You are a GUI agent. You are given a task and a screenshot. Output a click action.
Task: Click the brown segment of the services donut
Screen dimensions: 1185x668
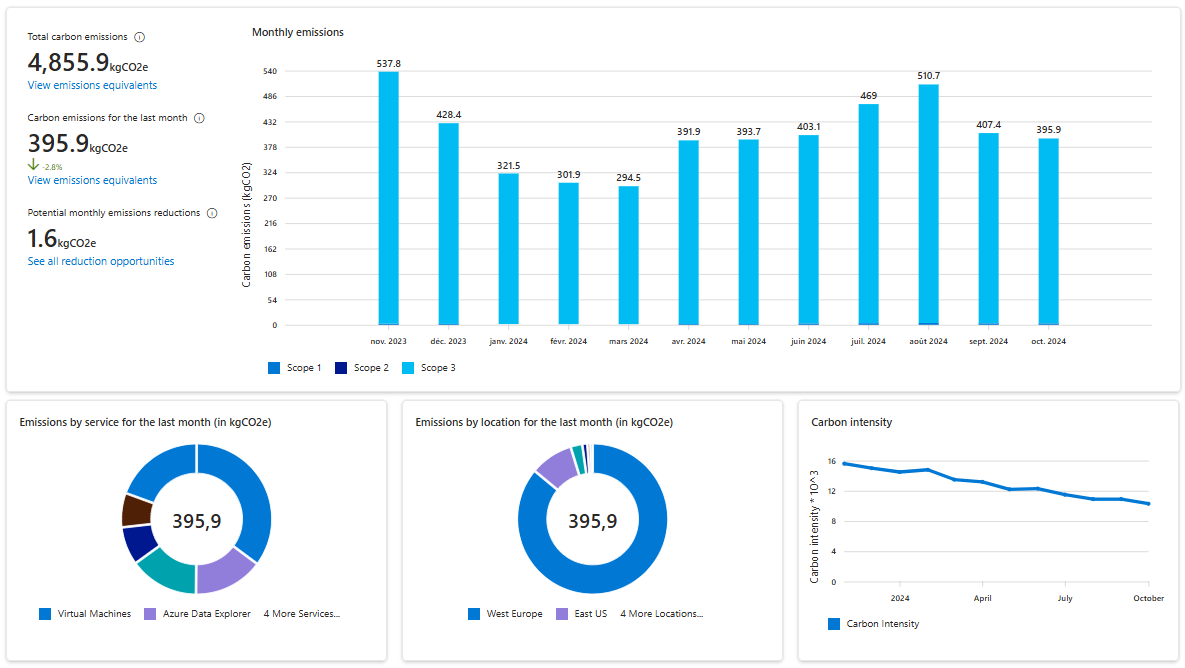pos(135,511)
